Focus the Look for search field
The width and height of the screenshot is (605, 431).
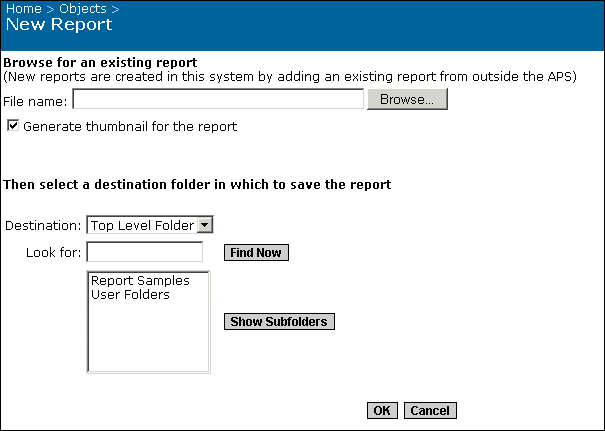[x=145, y=252]
